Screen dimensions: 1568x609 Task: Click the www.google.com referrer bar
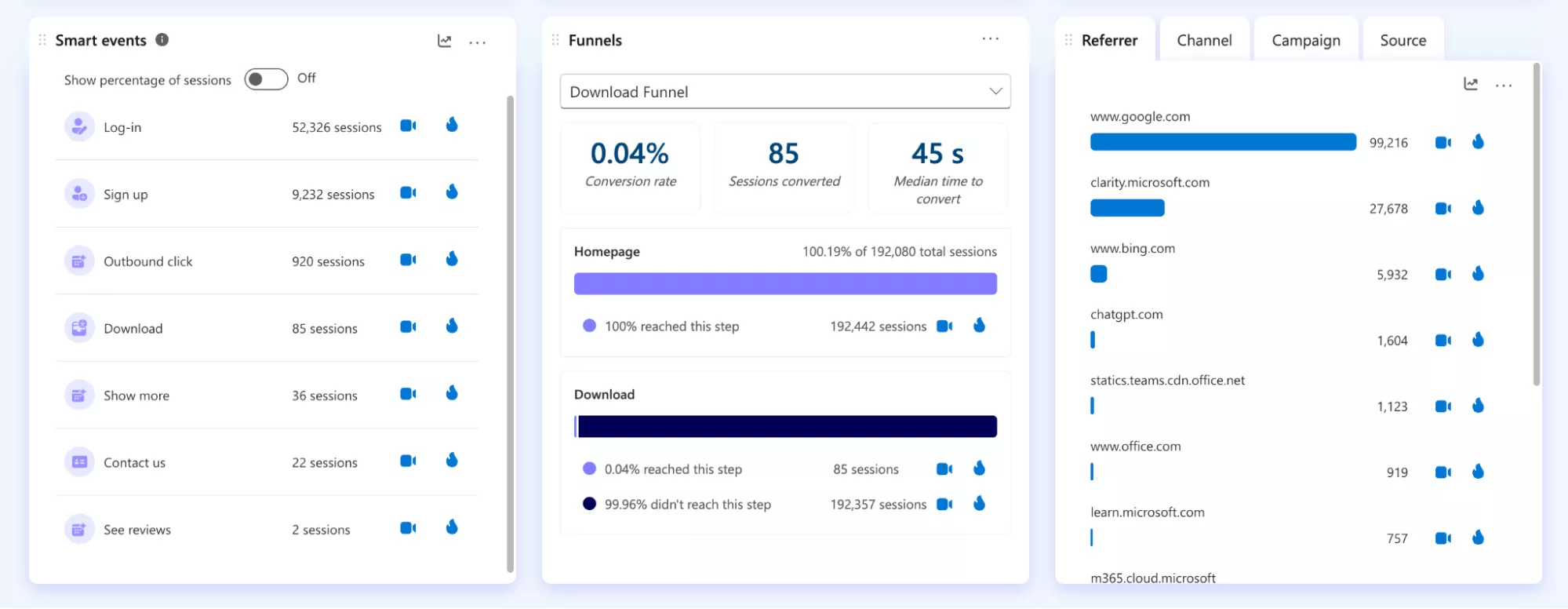1223,142
